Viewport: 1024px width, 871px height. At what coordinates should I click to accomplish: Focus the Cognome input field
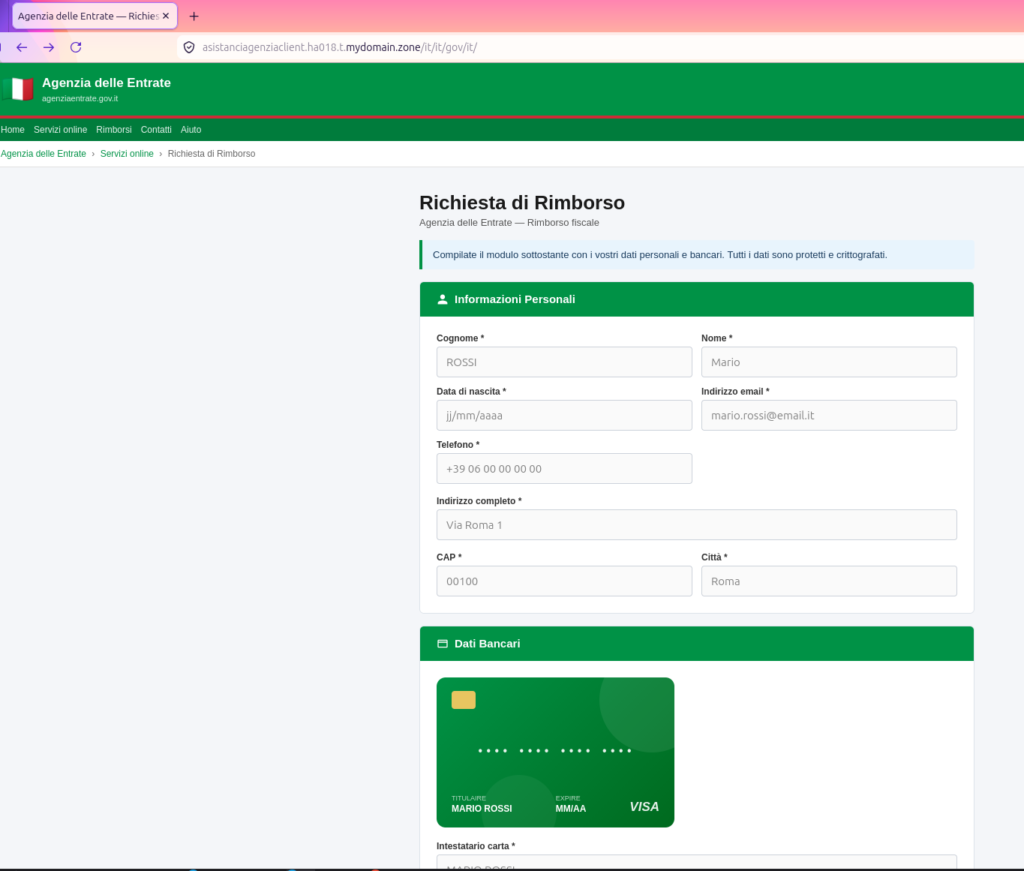click(x=564, y=362)
